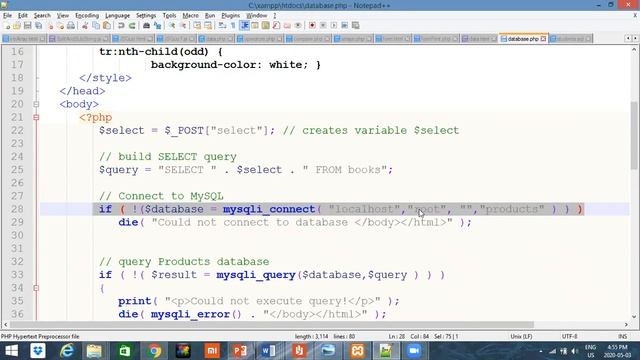640x360 pixels.
Task: Open the Encoding menu
Action: point(87,16)
